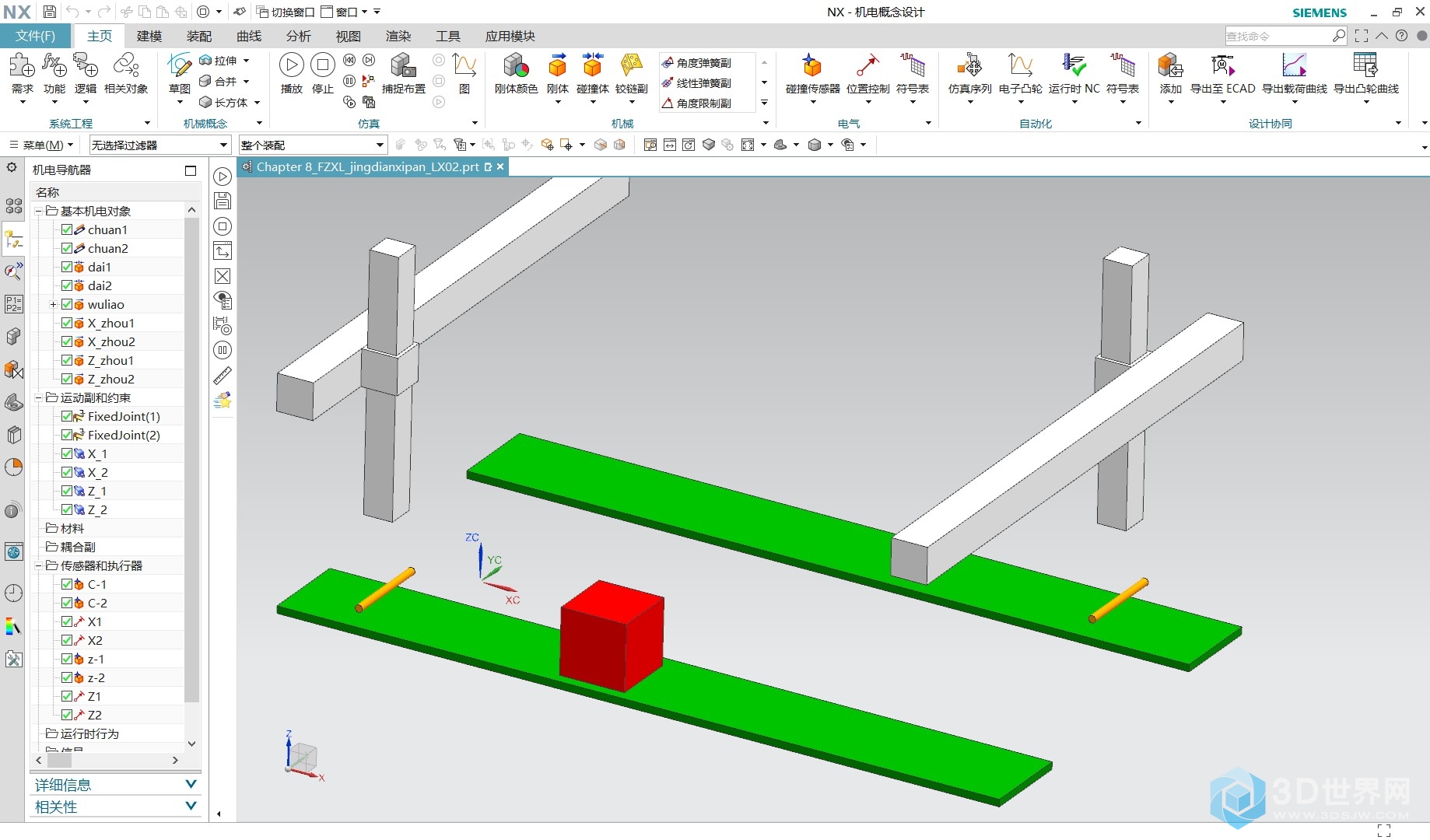Collapse the 传感器和执行器 folder

coord(38,565)
